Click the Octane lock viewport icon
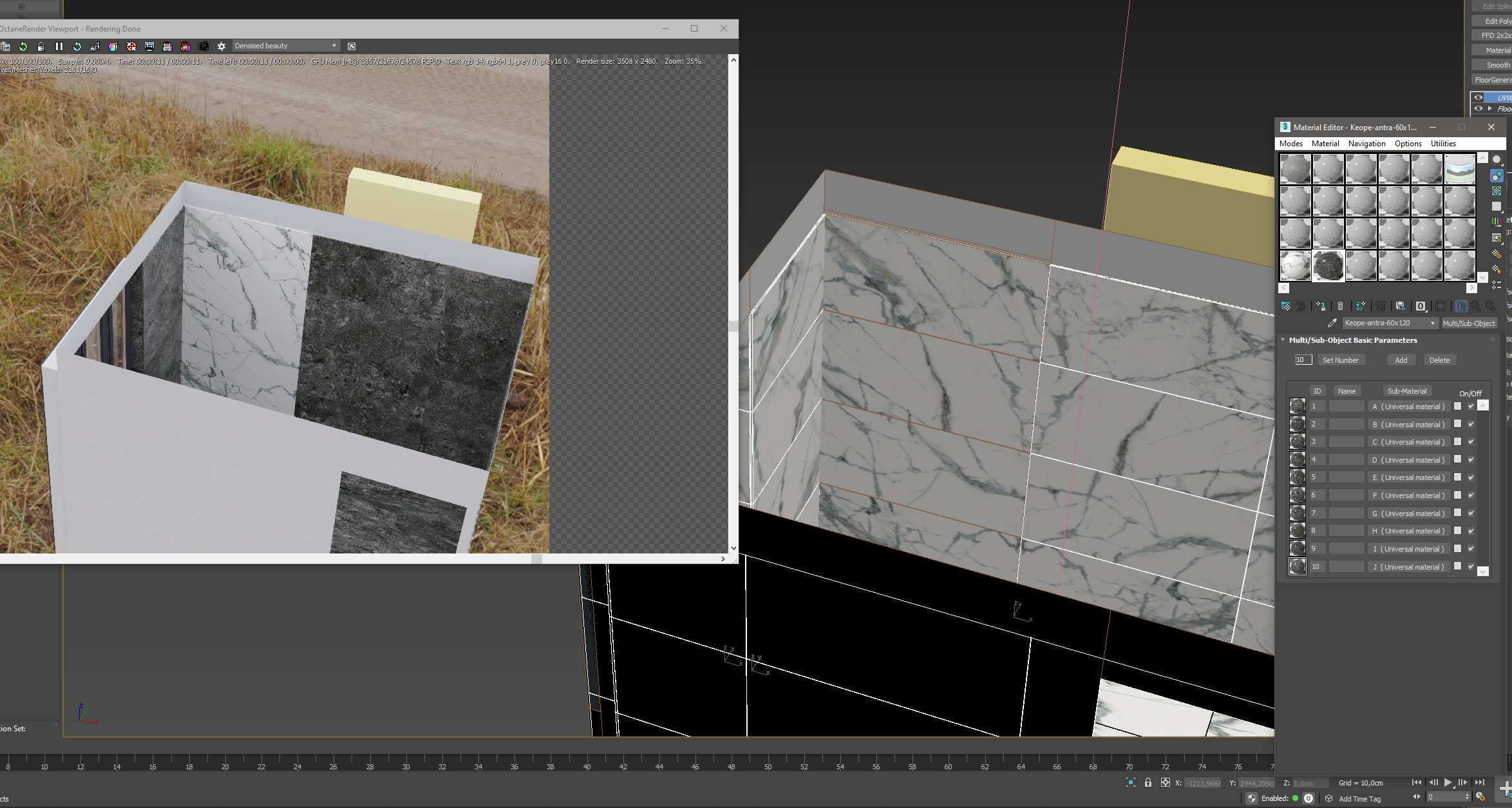Image resolution: width=1512 pixels, height=808 pixels. 41,46
